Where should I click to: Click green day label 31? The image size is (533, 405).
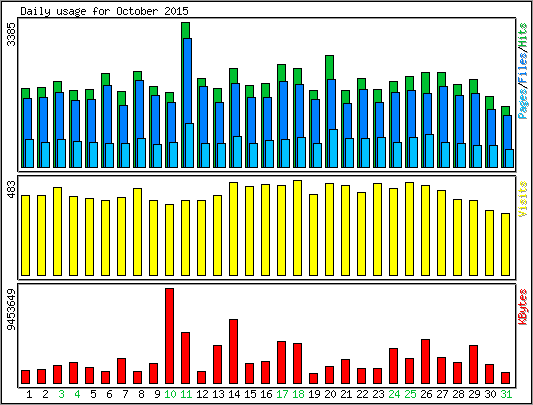[x=506, y=394]
